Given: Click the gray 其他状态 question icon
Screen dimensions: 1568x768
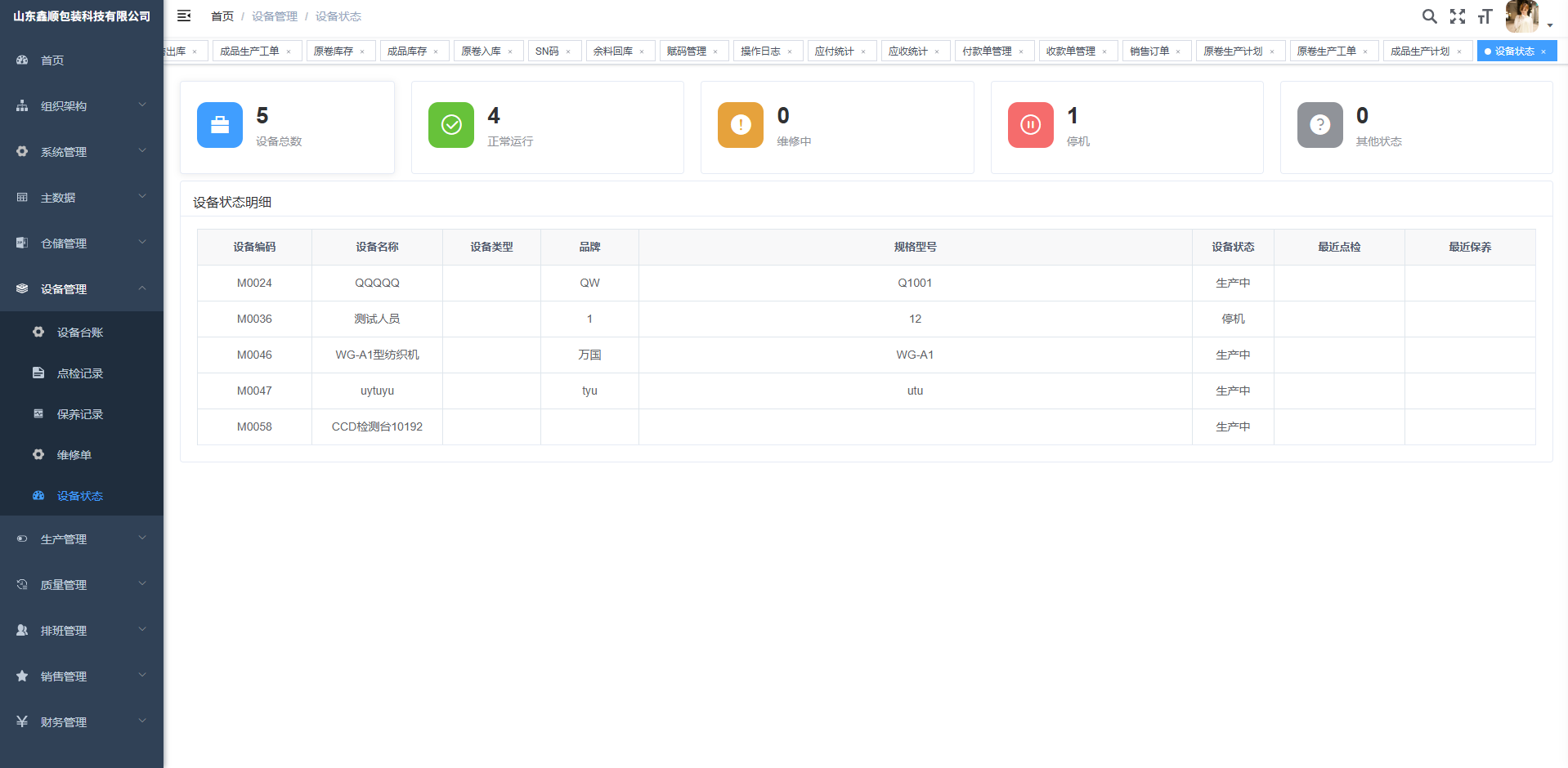Looking at the screenshot, I should (x=1320, y=125).
